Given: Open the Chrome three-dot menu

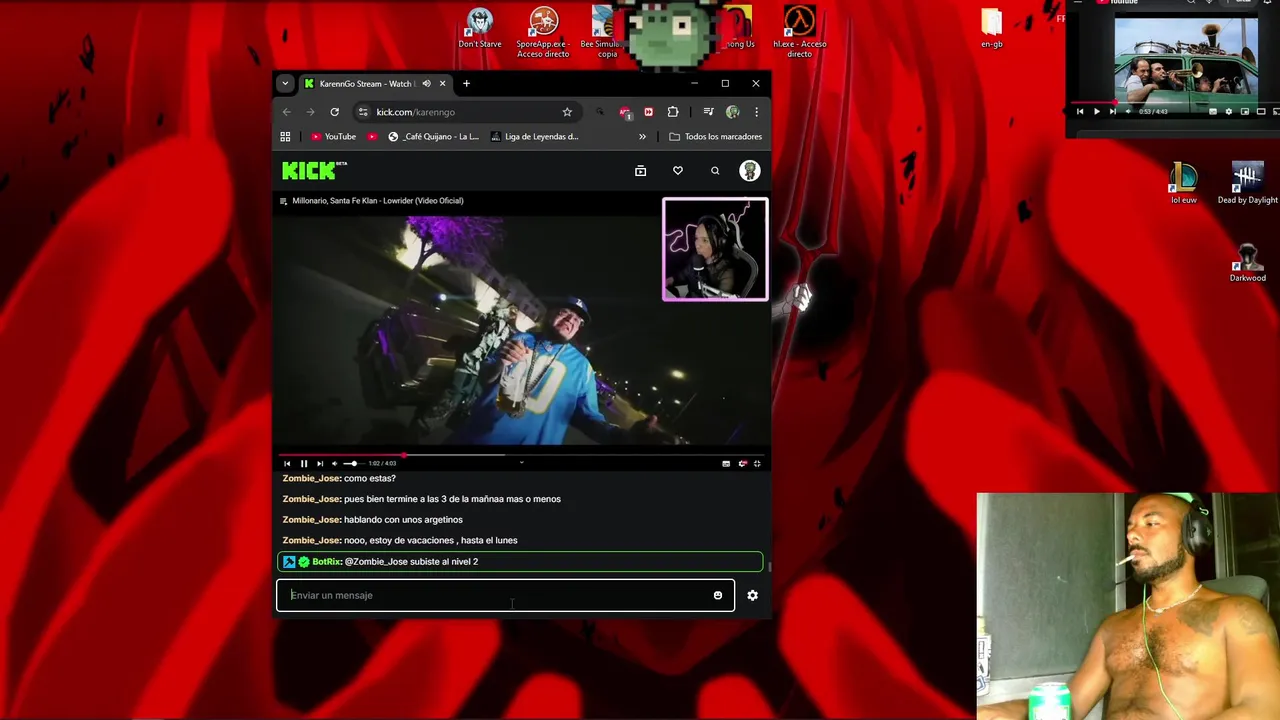Looking at the screenshot, I should click(x=756, y=112).
